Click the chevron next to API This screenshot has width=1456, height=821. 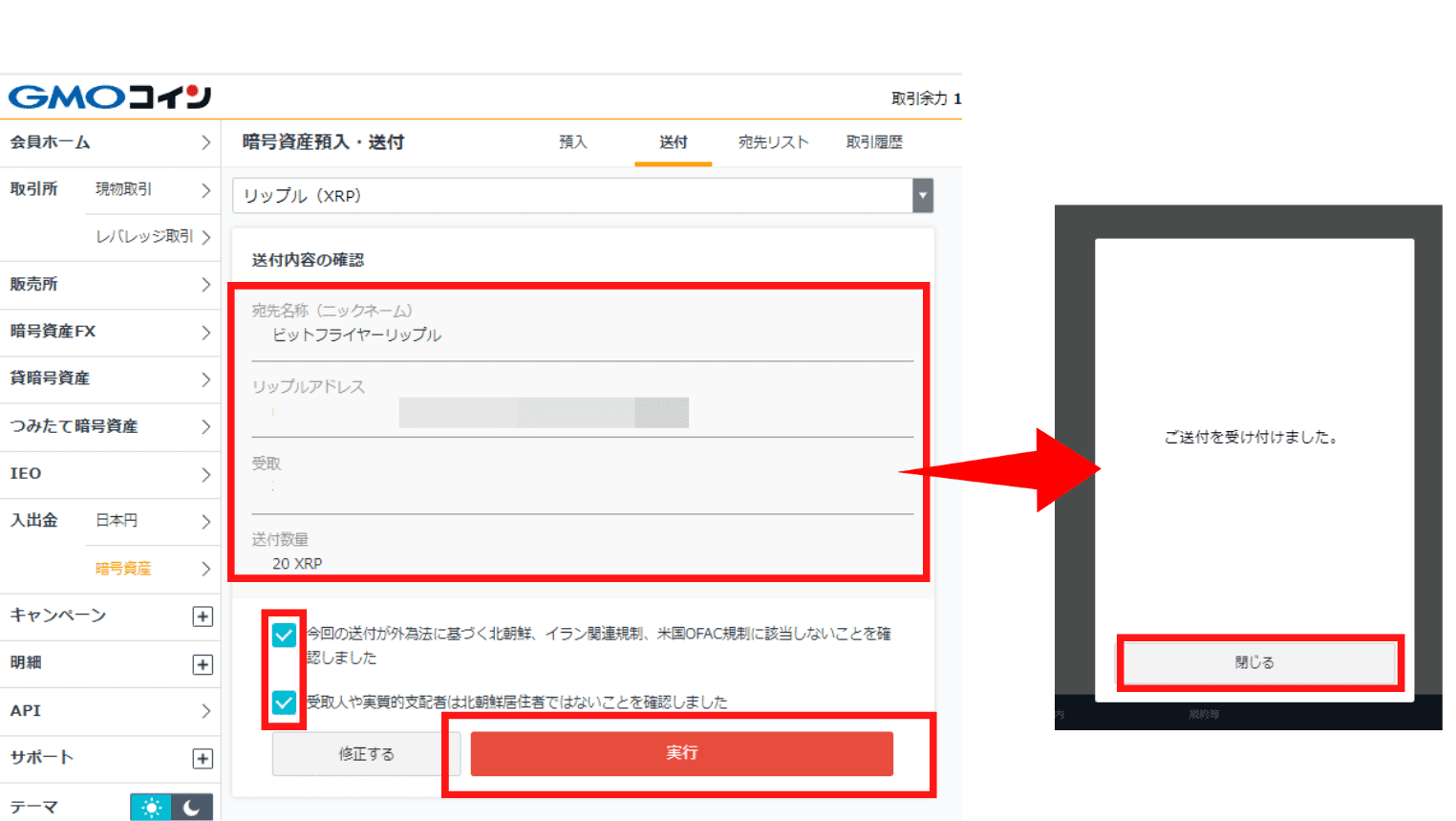click(x=205, y=711)
